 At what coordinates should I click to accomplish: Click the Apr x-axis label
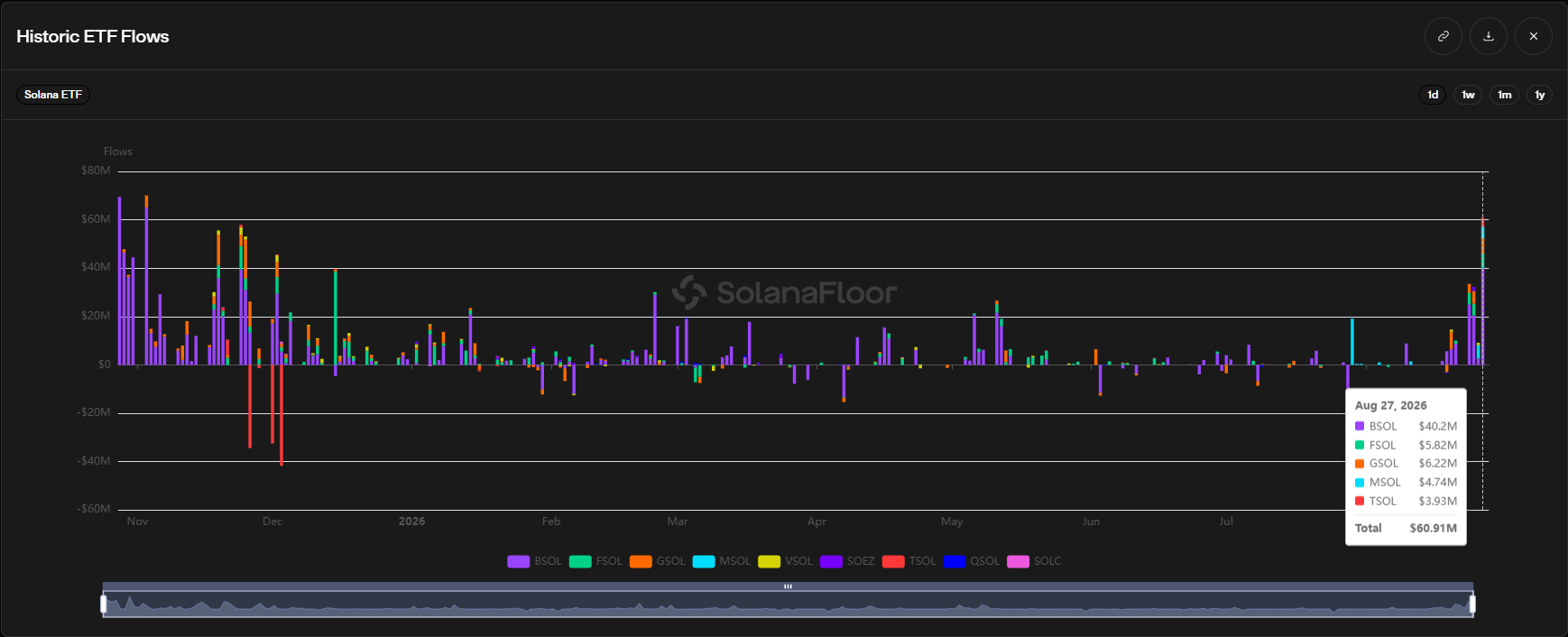click(816, 522)
